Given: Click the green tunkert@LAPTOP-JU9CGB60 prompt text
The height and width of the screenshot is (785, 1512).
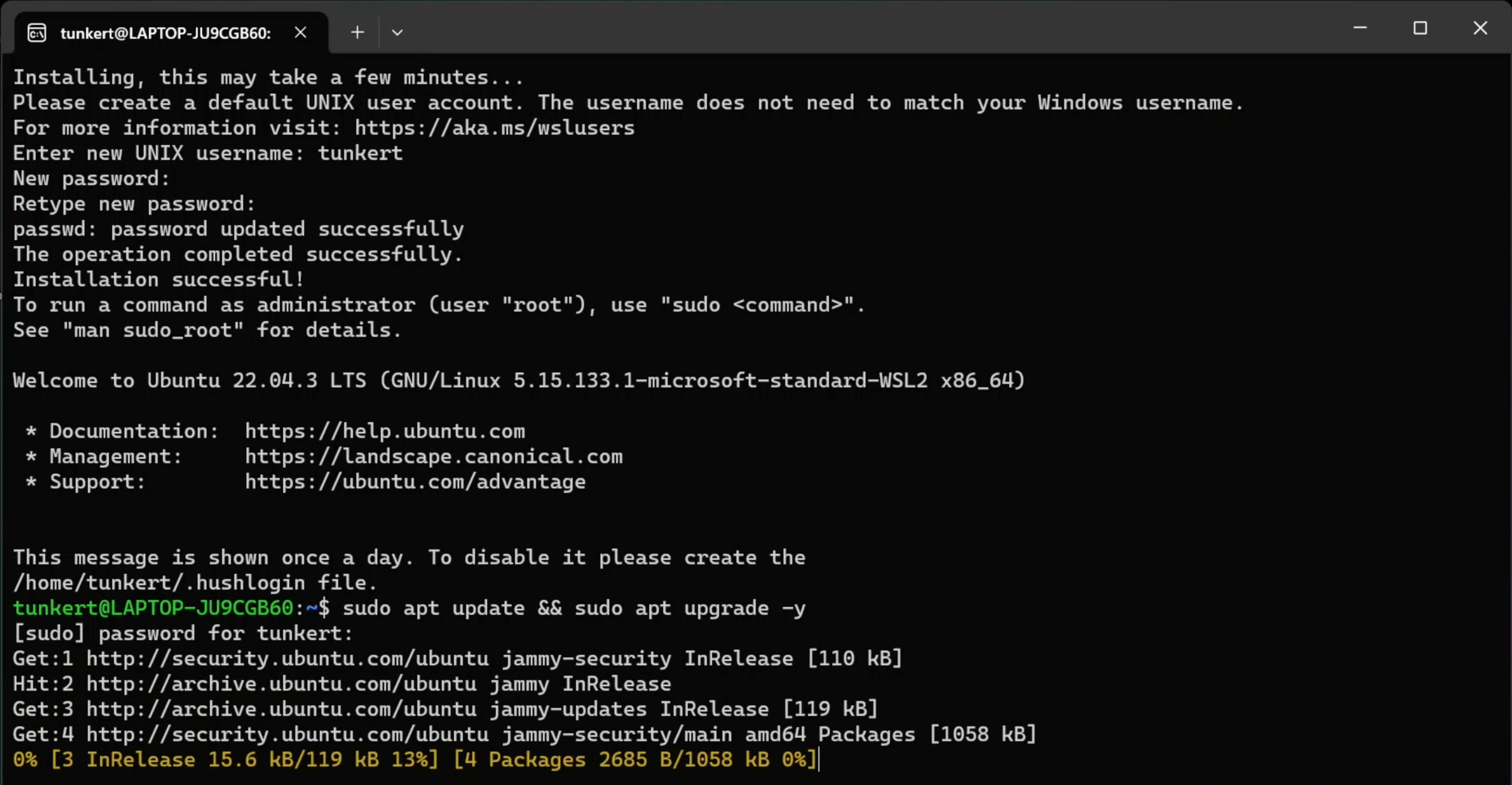Looking at the screenshot, I should 153,608.
